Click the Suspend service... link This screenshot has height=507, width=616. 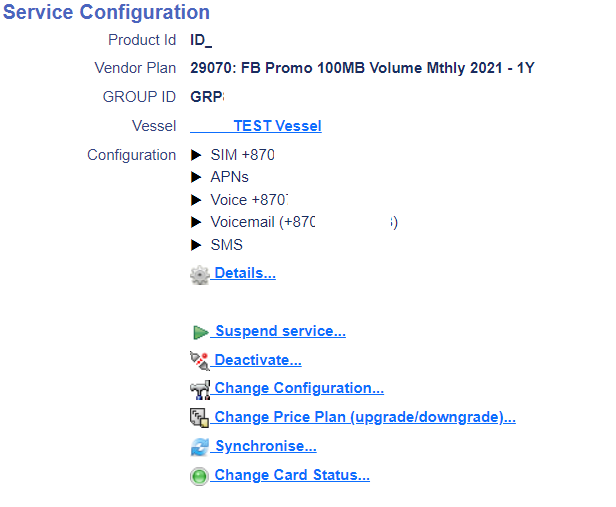pyautogui.click(x=280, y=331)
